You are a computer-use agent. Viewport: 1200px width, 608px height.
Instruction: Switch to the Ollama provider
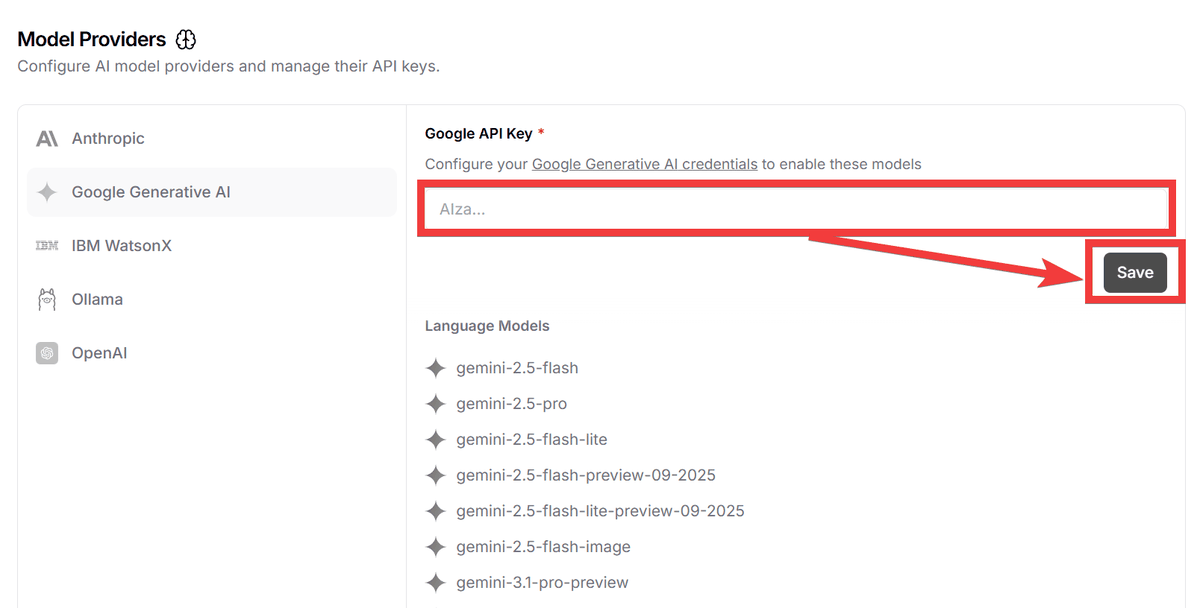97,300
